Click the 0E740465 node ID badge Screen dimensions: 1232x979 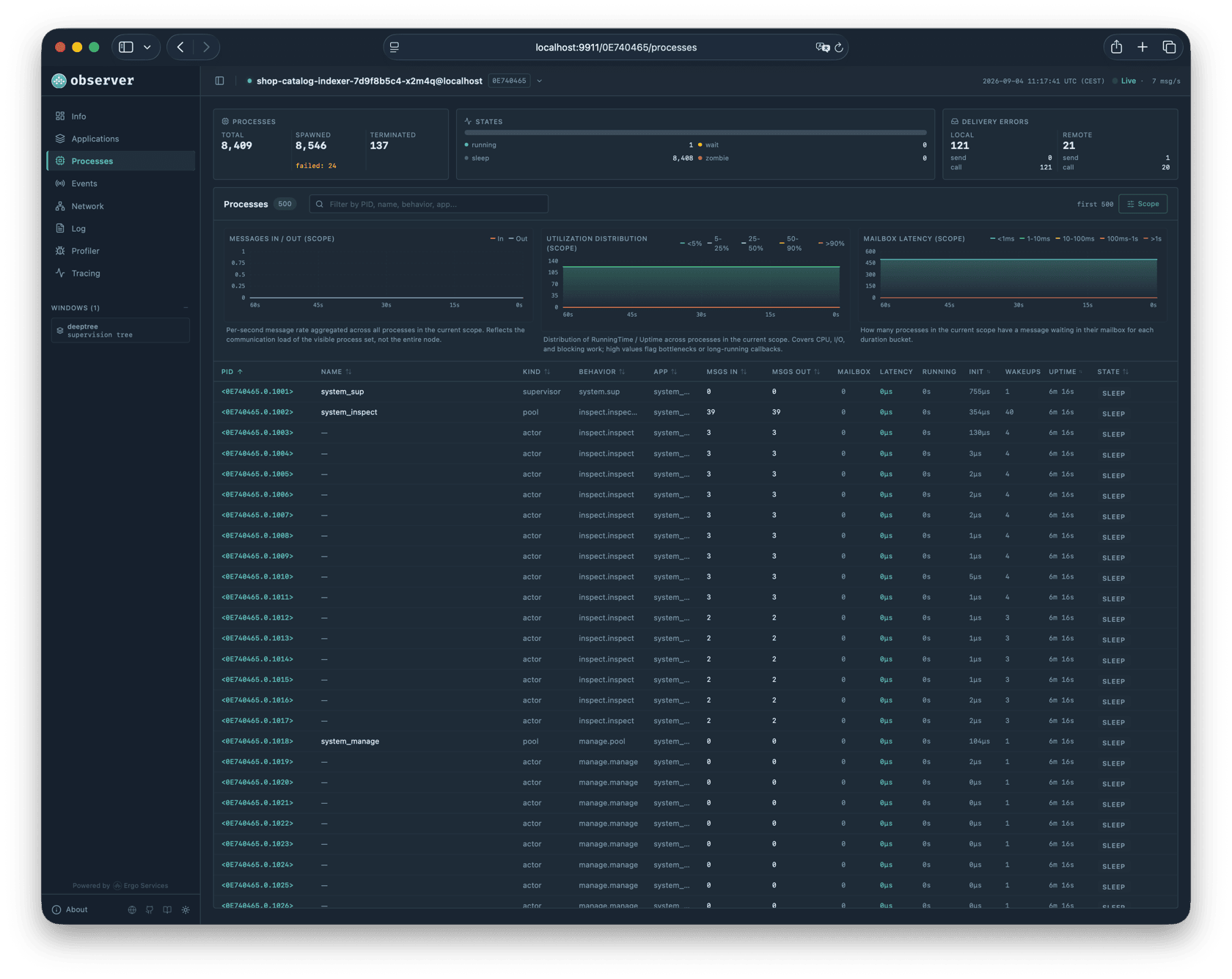click(510, 81)
